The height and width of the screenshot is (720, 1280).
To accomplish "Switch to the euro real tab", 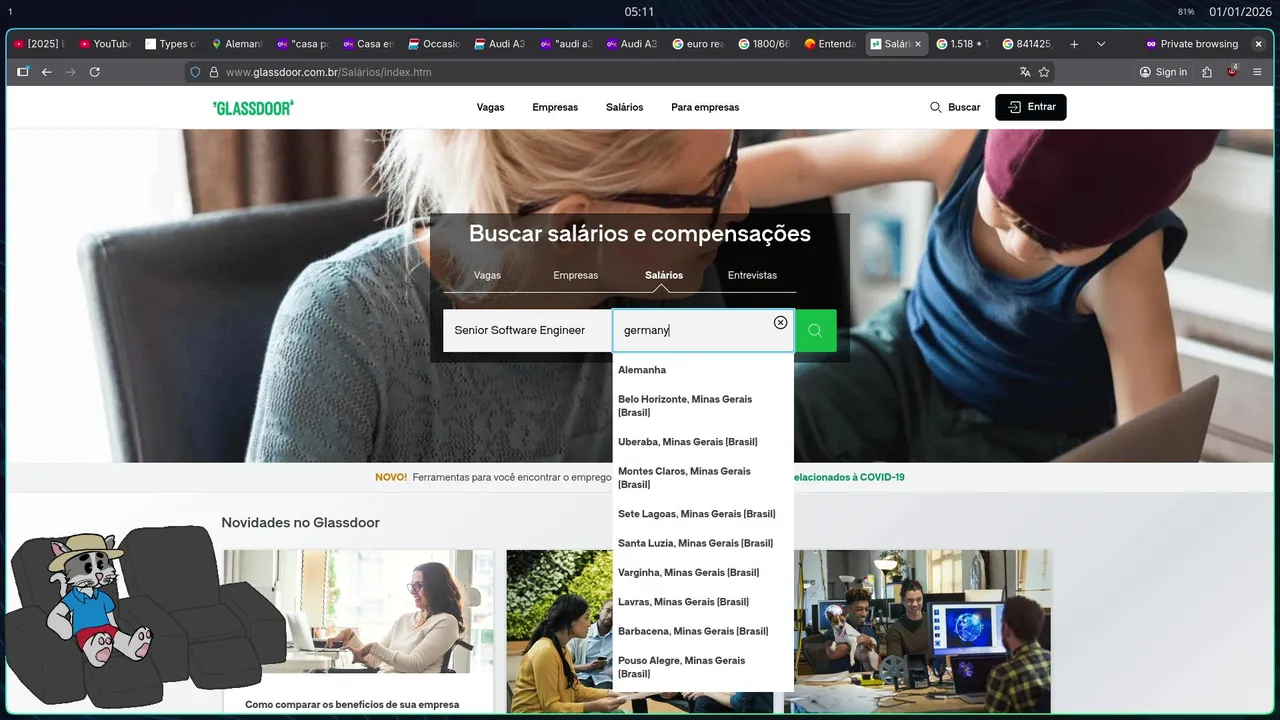I will pos(698,44).
